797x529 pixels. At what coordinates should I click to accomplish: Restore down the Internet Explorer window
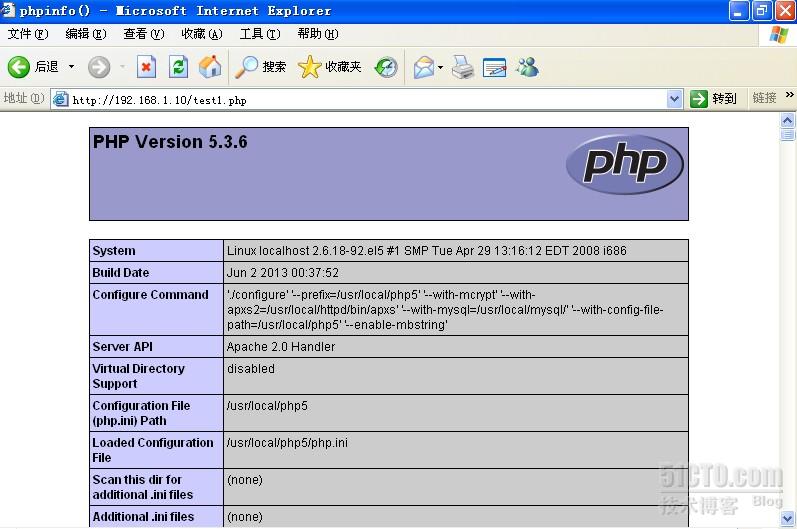[761, 11]
